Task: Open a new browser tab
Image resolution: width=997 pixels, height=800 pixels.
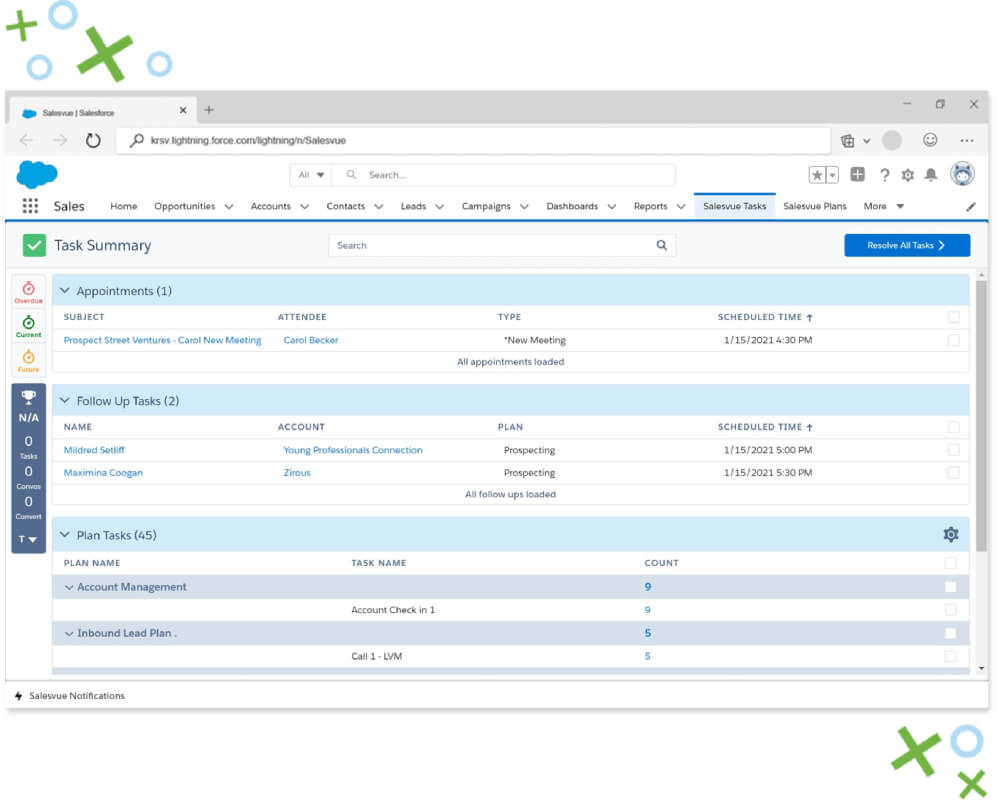Action: [209, 110]
